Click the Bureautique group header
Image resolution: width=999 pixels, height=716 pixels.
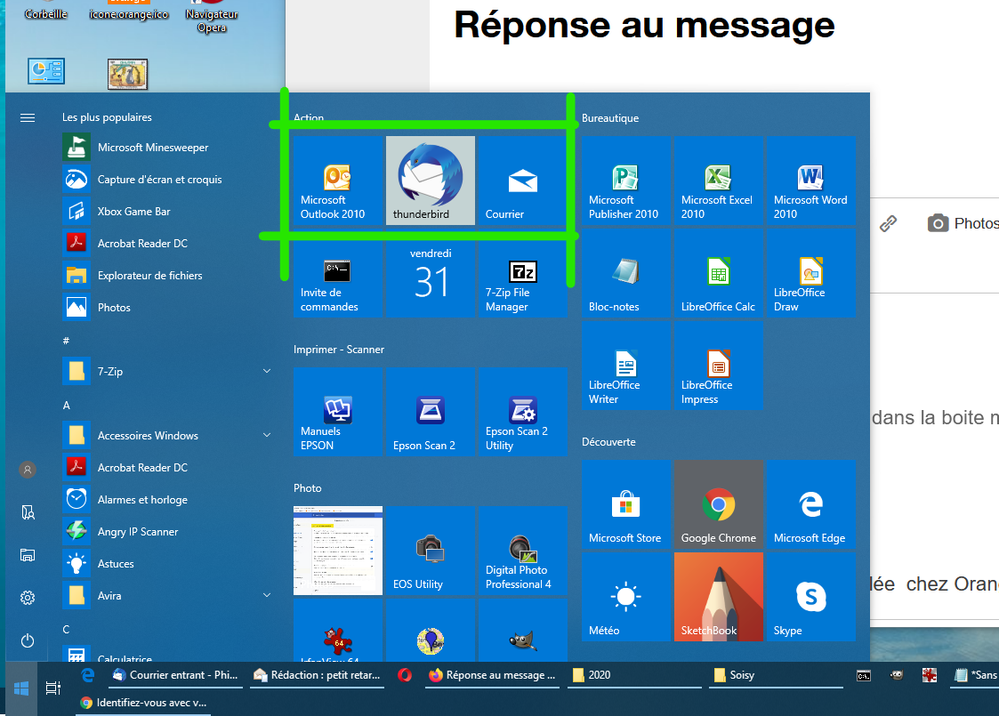click(610, 118)
